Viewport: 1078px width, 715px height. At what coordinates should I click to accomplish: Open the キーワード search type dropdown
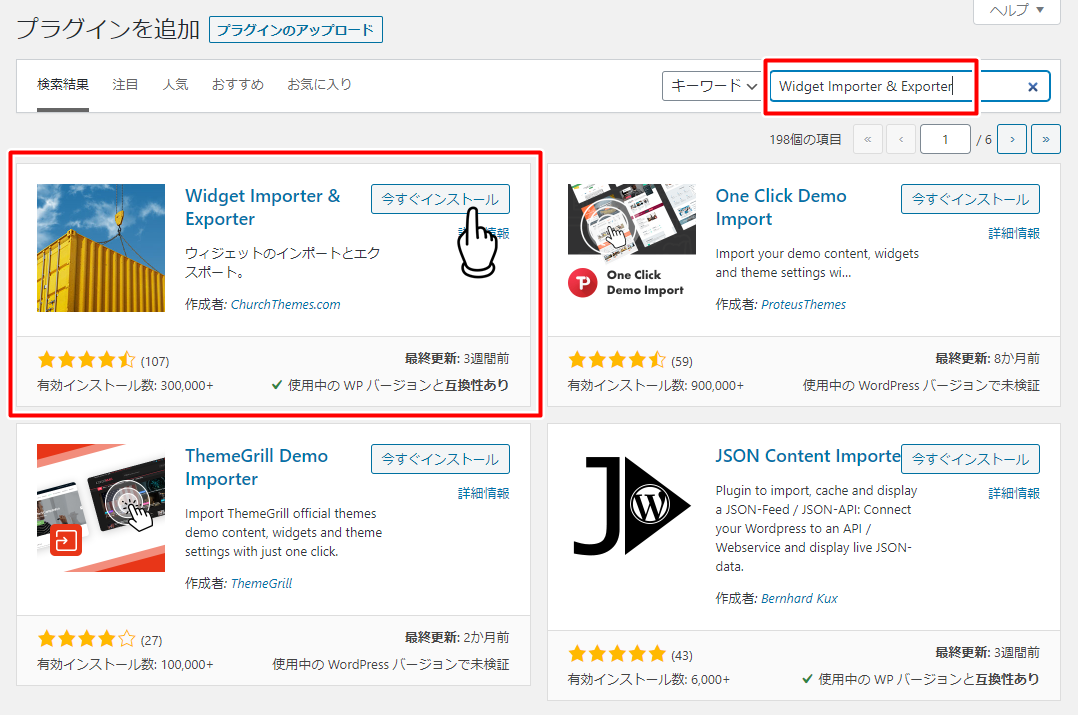[712, 86]
